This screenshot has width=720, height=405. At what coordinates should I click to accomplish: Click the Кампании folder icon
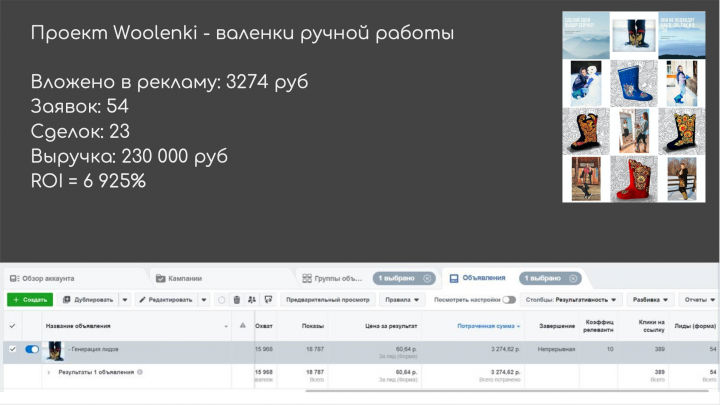click(x=160, y=278)
